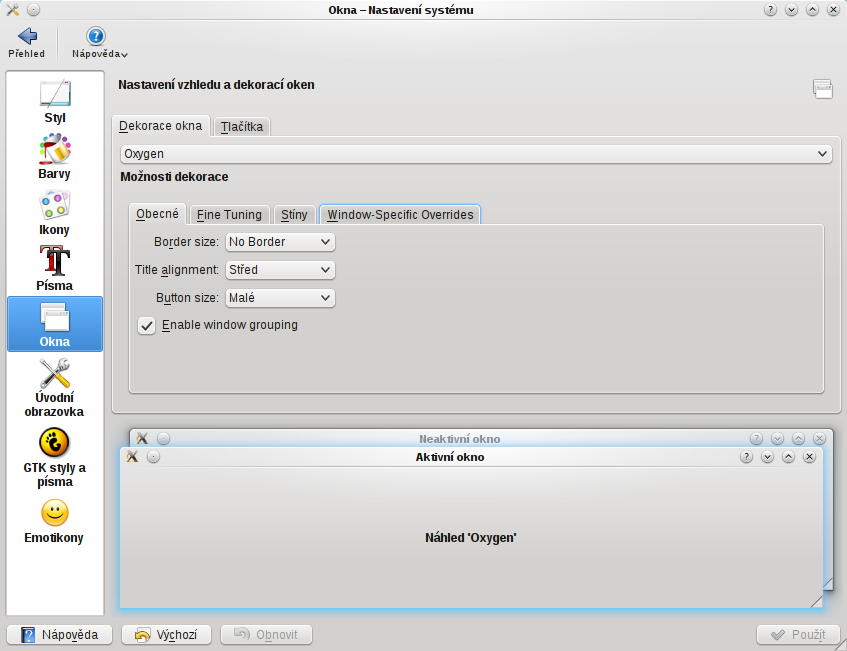Open the Button size dropdown
Screen dimensions: 847x651
click(280, 298)
